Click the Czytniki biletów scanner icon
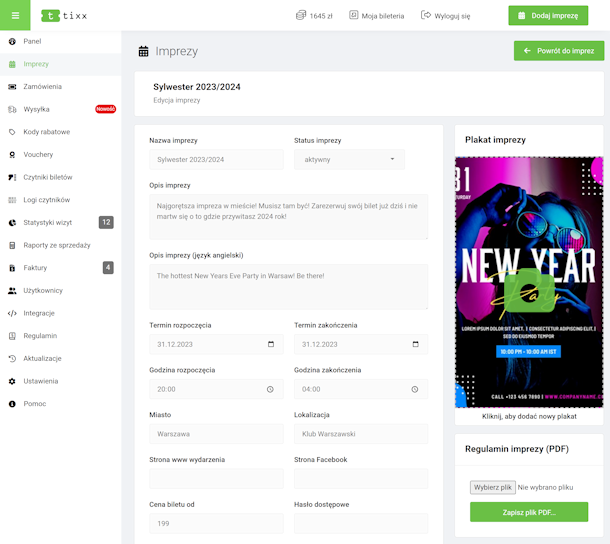This screenshot has height=544, width=610. point(12,177)
